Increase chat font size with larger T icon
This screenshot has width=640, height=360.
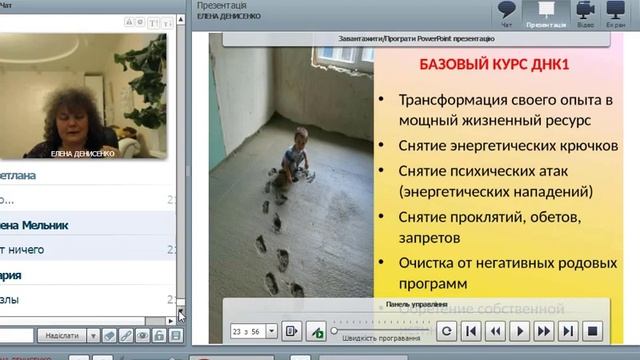pos(153,23)
